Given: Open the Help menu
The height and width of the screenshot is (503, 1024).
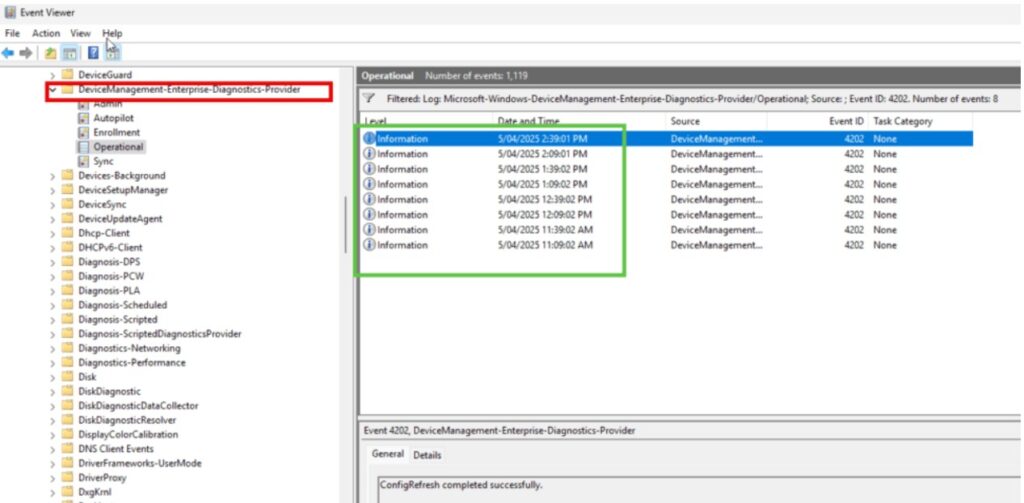Looking at the screenshot, I should click(x=112, y=33).
